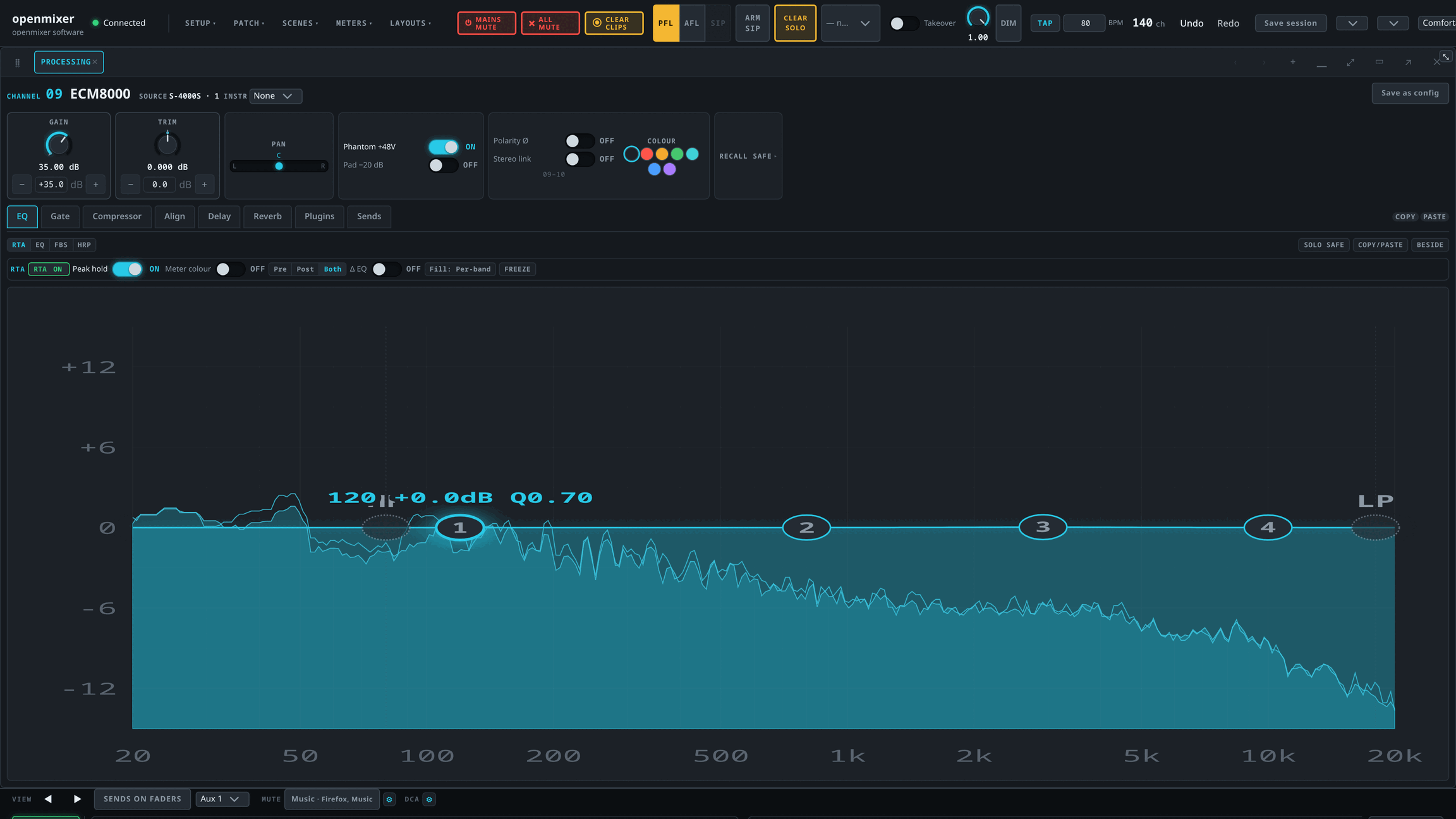
Task: Decrease trim with the minus button
Action: [x=131, y=185]
